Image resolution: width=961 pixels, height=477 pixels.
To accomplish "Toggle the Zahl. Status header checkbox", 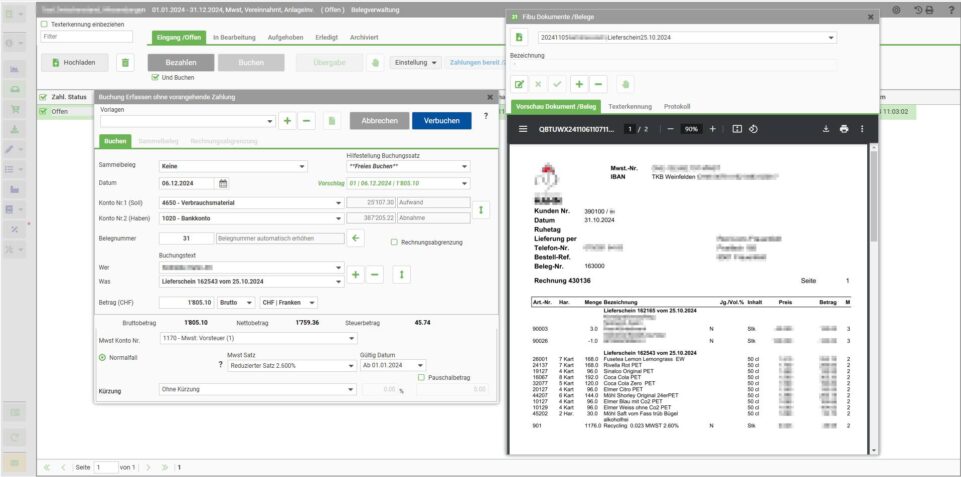I will [x=43, y=97].
